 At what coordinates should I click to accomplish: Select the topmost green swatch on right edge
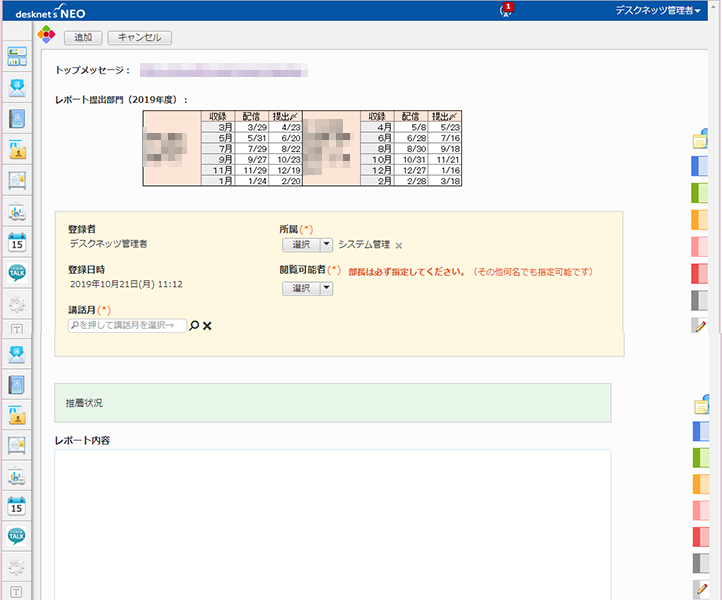pos(700,192)
